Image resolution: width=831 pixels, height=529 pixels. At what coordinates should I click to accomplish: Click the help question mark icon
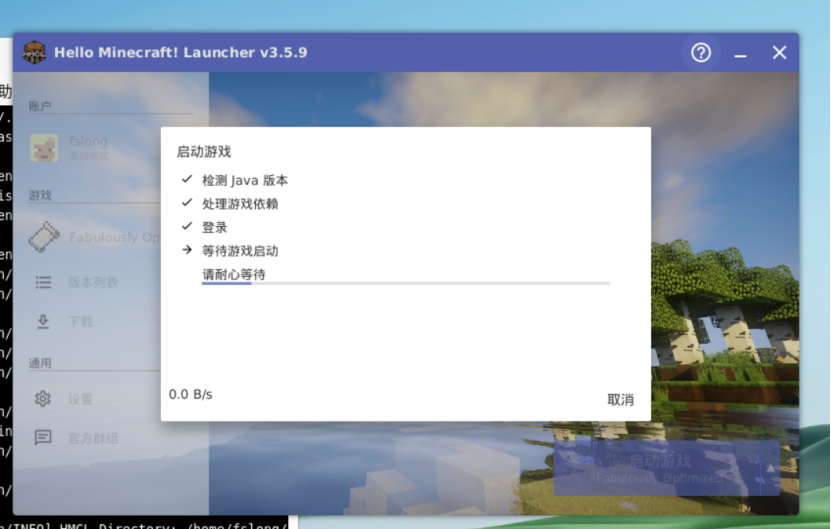701,52
